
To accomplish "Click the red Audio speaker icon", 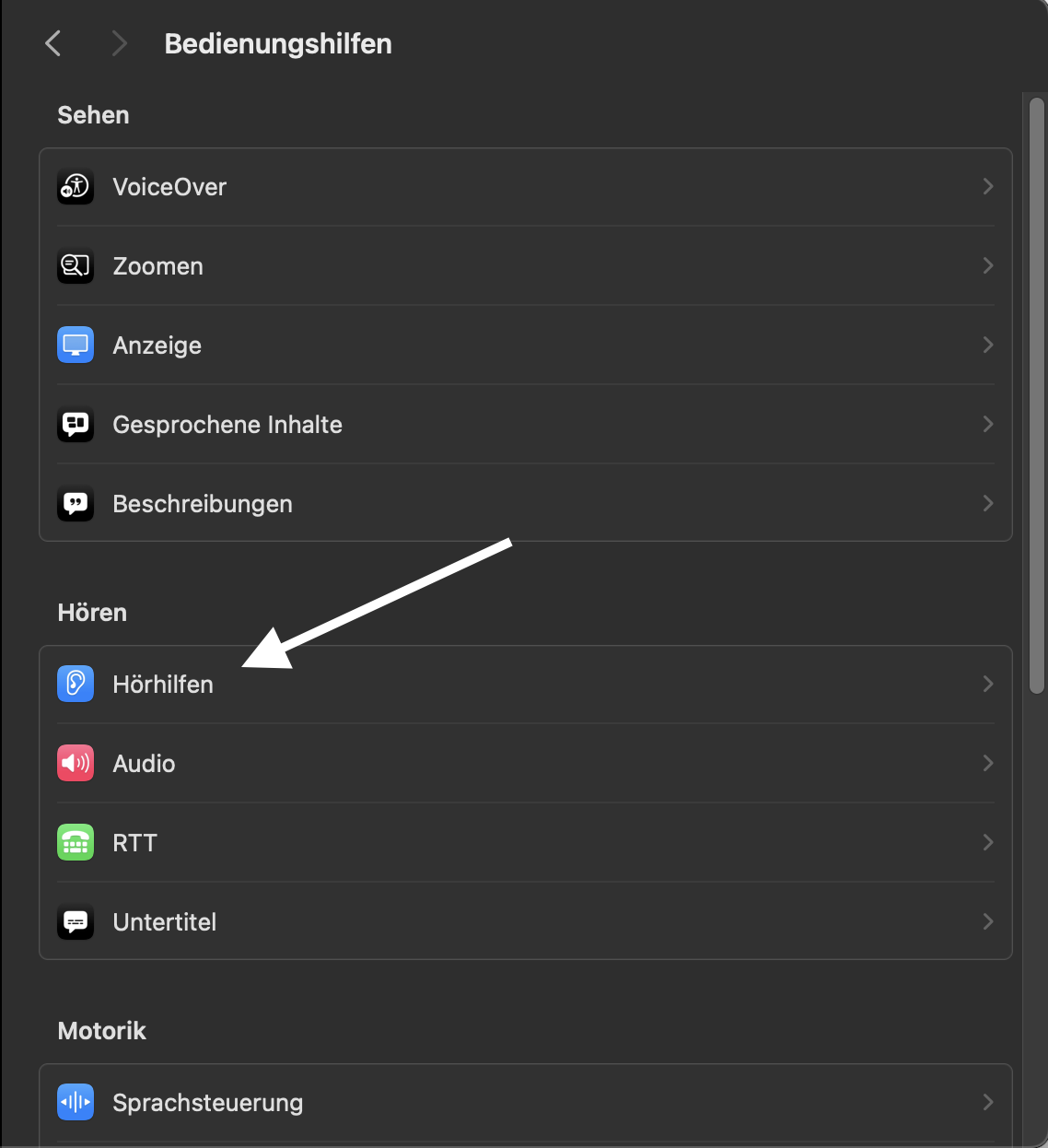I will tap(76, 764).
